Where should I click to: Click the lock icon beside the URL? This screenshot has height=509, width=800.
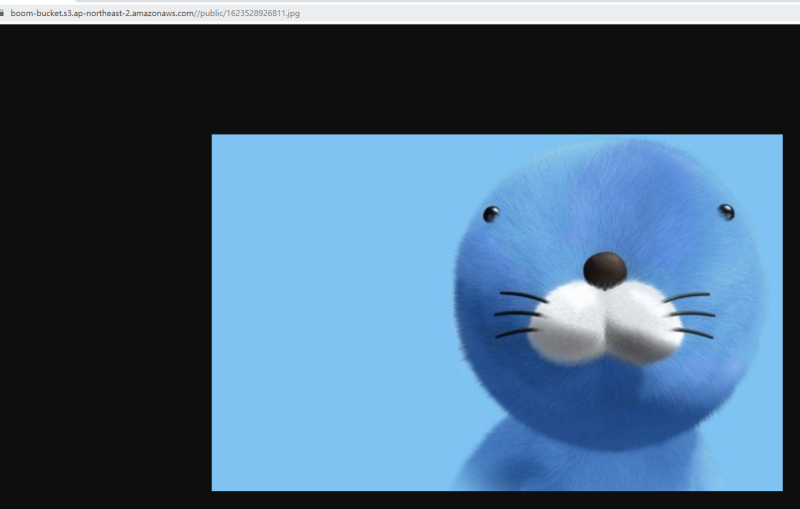click(2, 13)
